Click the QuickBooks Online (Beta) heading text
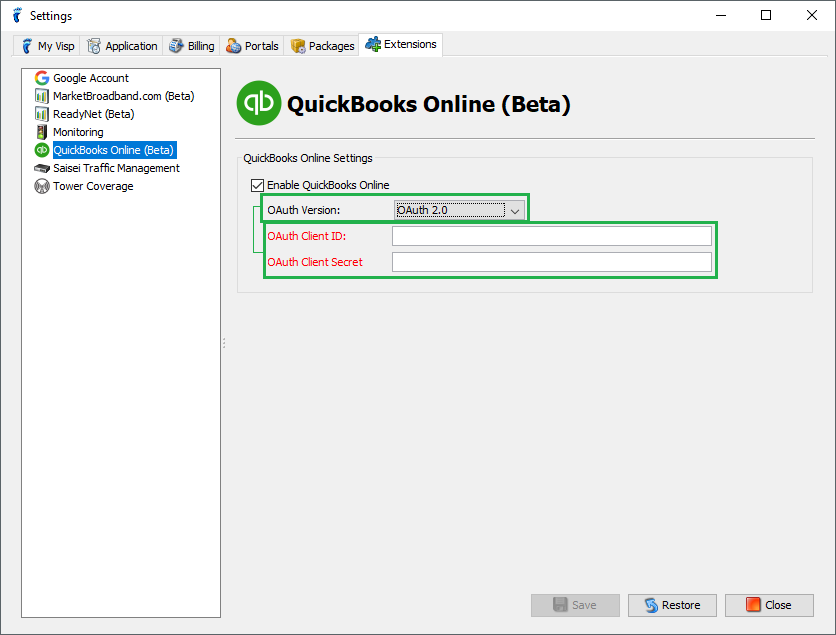 point(429,103)
